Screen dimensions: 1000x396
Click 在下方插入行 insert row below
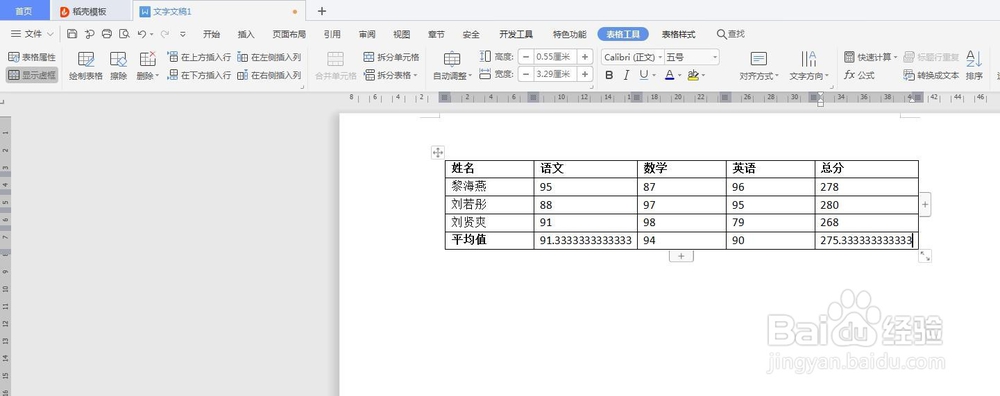[199, 75]
